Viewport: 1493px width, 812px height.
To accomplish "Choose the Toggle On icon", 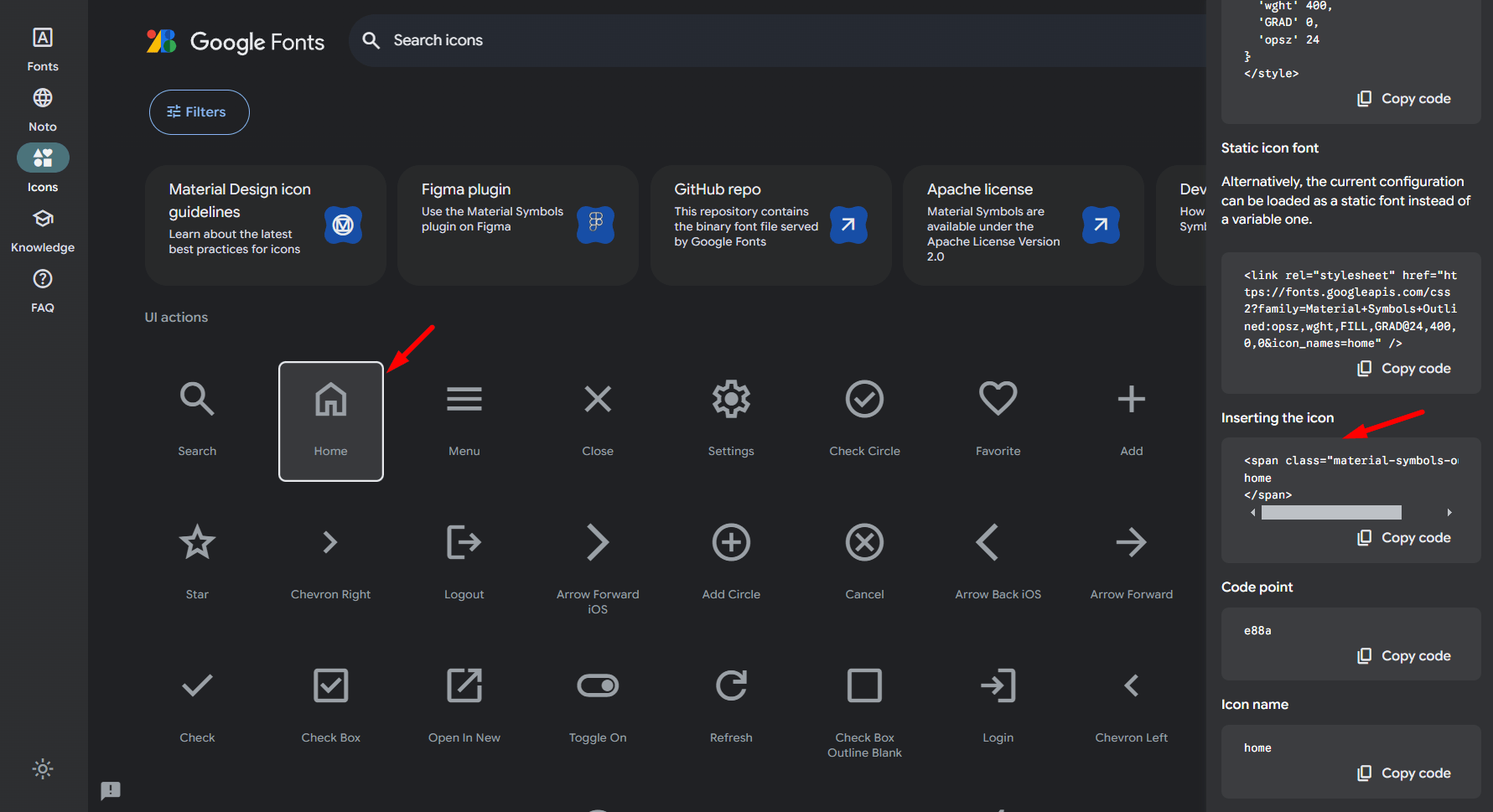I will click(598, 707).
